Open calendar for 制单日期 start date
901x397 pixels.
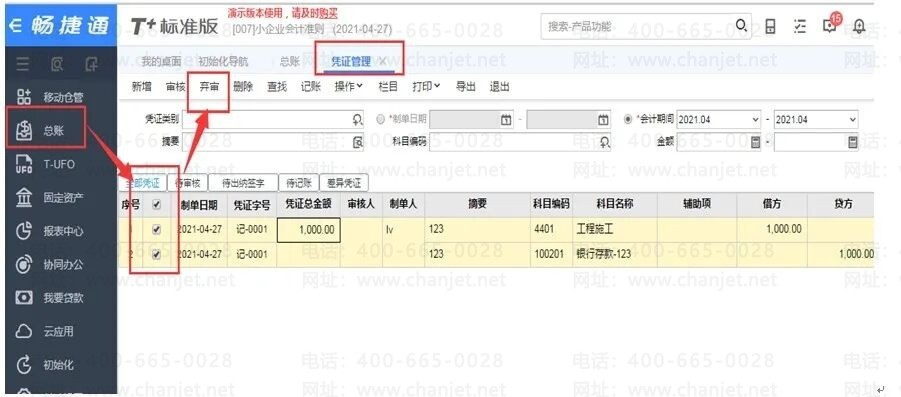[x=506, y=120]
